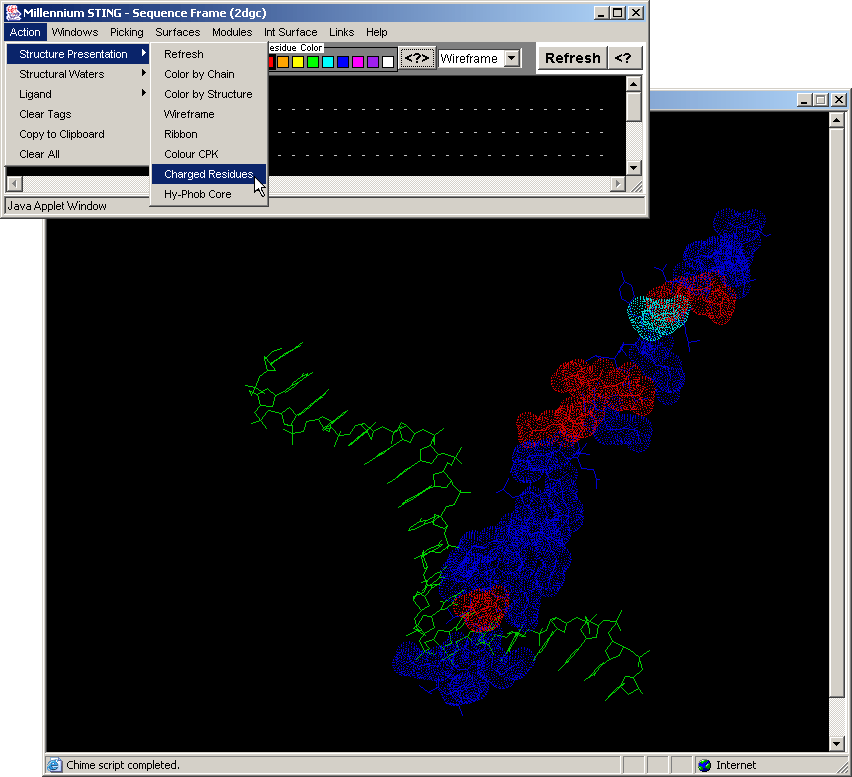Viewport: 852px width, 777px height.
Task: Click sequence panel scroll down arrow
Action: pyautogui.click(x=634, y=168)
